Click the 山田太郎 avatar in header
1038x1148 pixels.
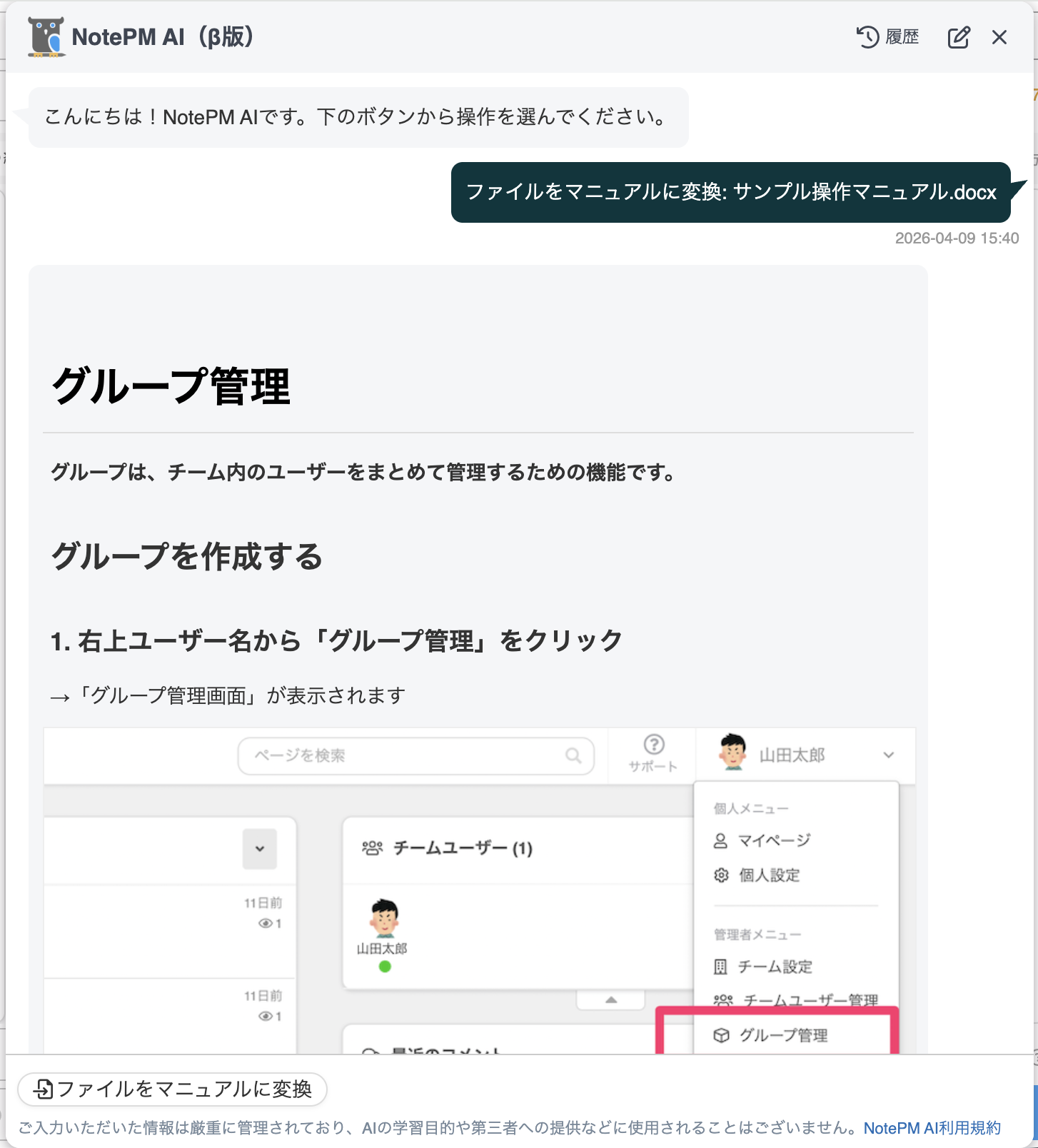pos(732,752)
